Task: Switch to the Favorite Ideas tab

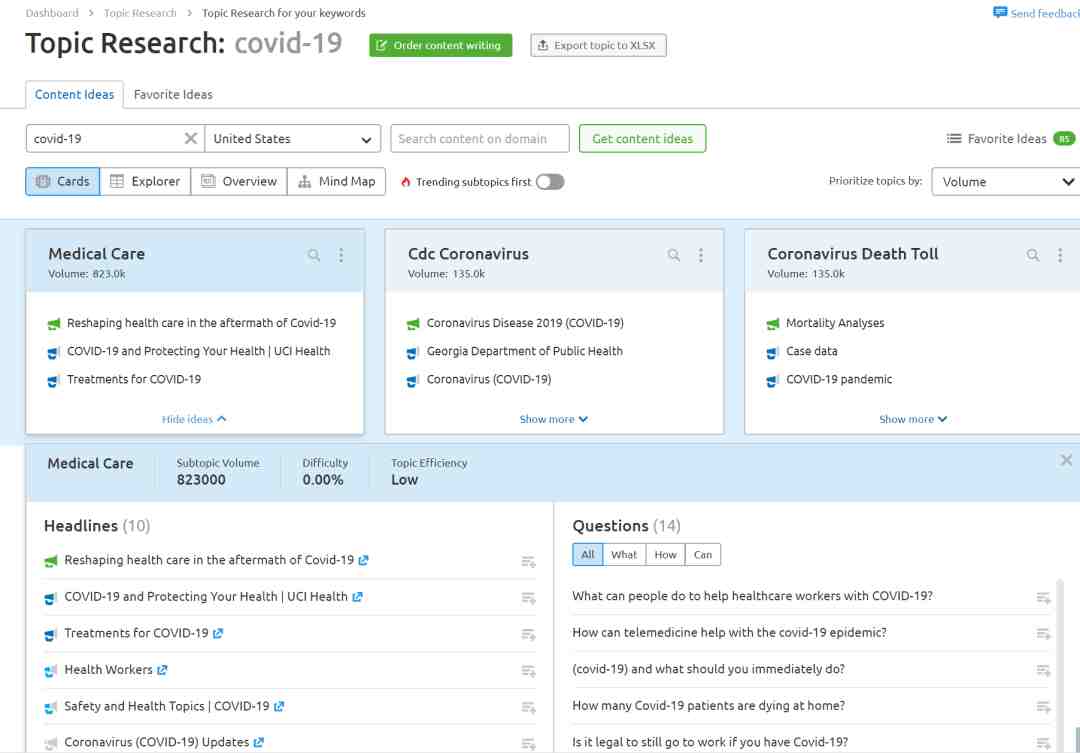Action: 173,94
